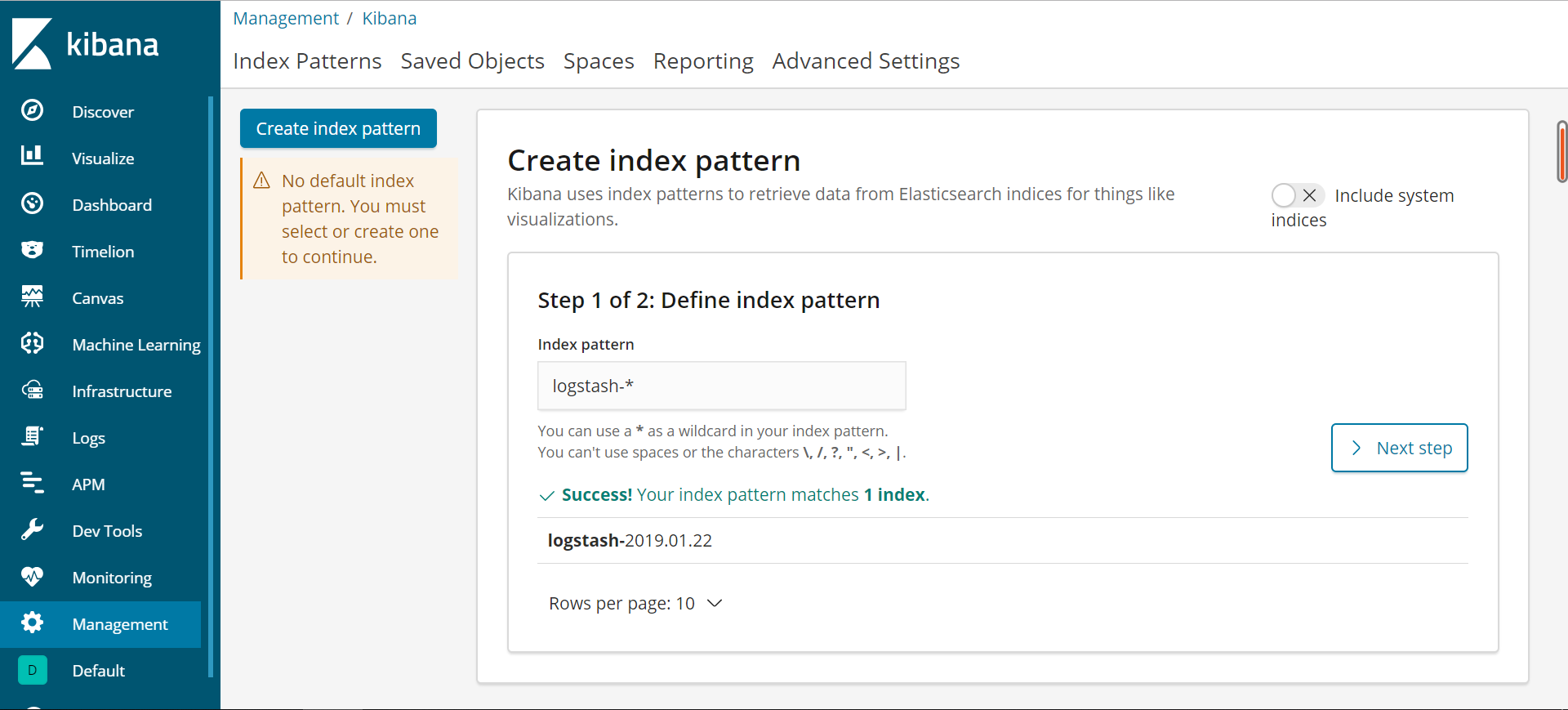This screenshot has width=1568, height=710.
Task: Click the 'No default index pattern' warning text
Action: [x=360, y=219]
